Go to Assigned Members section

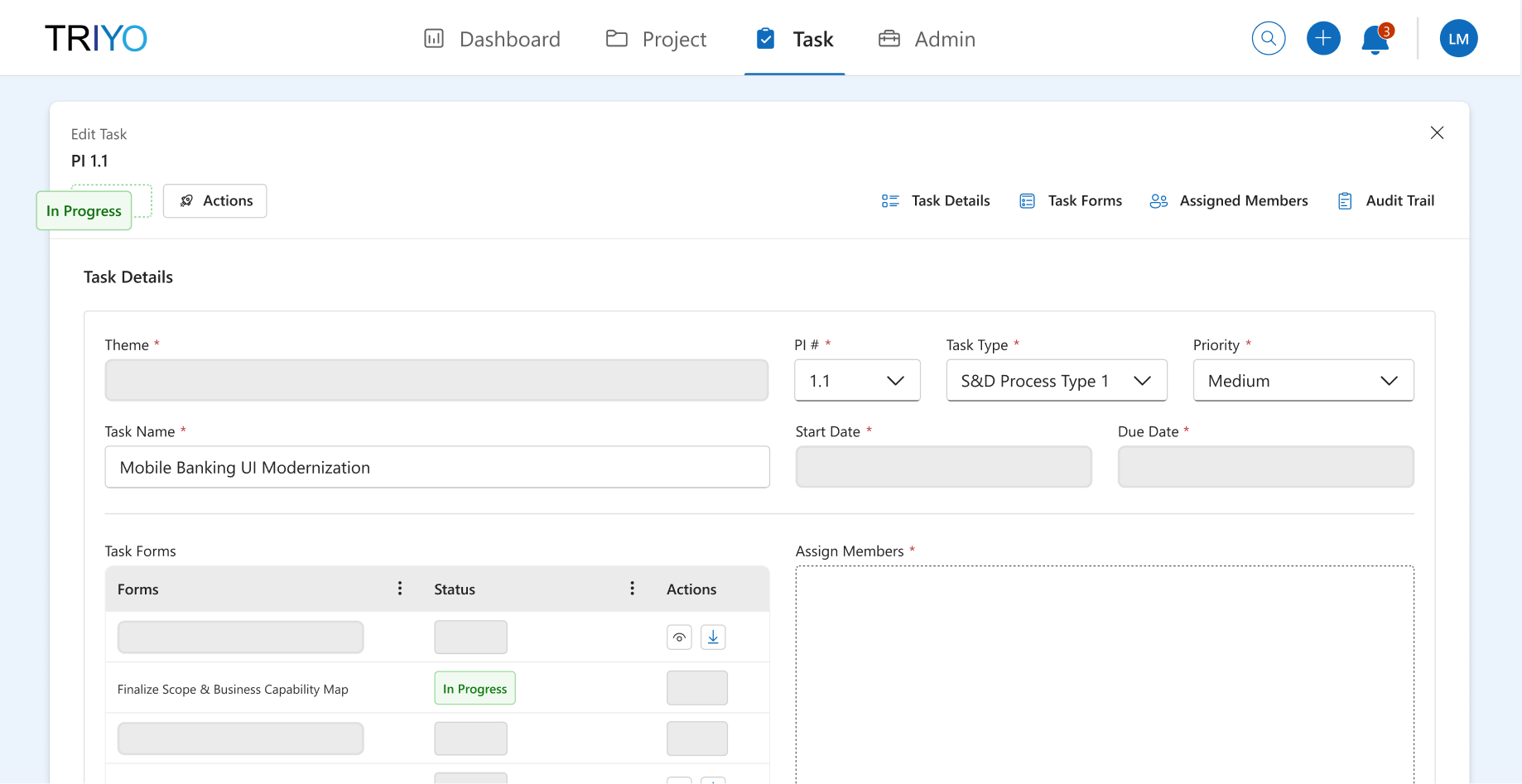1229,201
